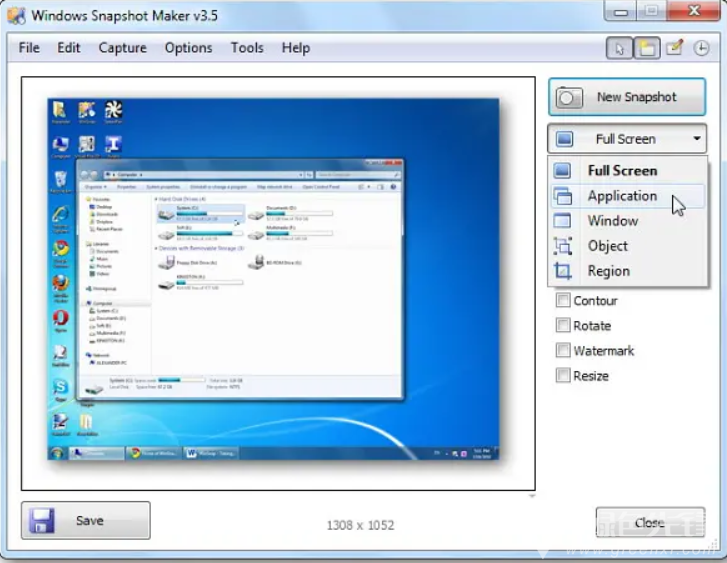Click the captured desktop snapshot preview
727x563 pixels.
tap(274, 279)
